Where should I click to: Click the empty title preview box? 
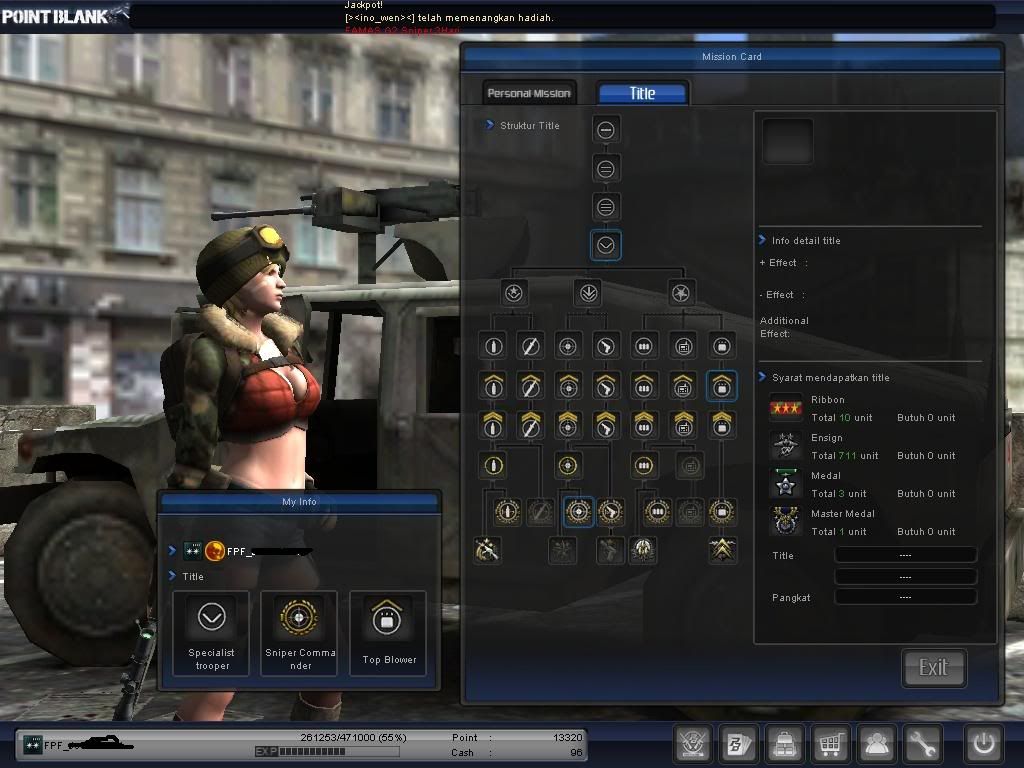788,141
